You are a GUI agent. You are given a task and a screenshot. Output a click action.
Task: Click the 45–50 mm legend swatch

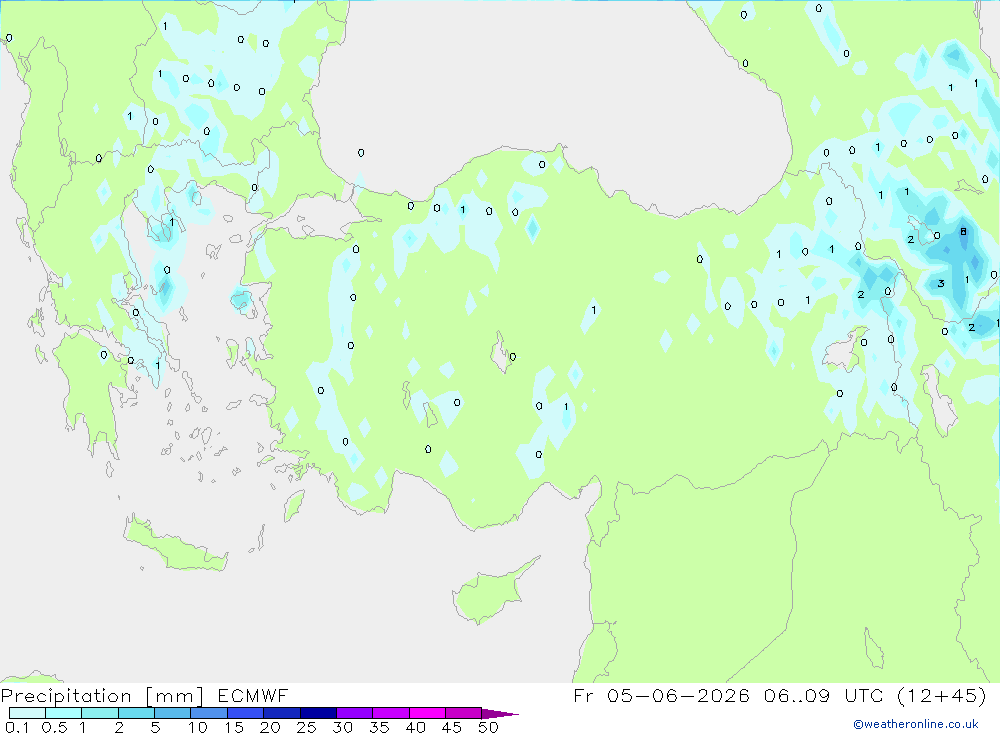click(x=464, y=713)
